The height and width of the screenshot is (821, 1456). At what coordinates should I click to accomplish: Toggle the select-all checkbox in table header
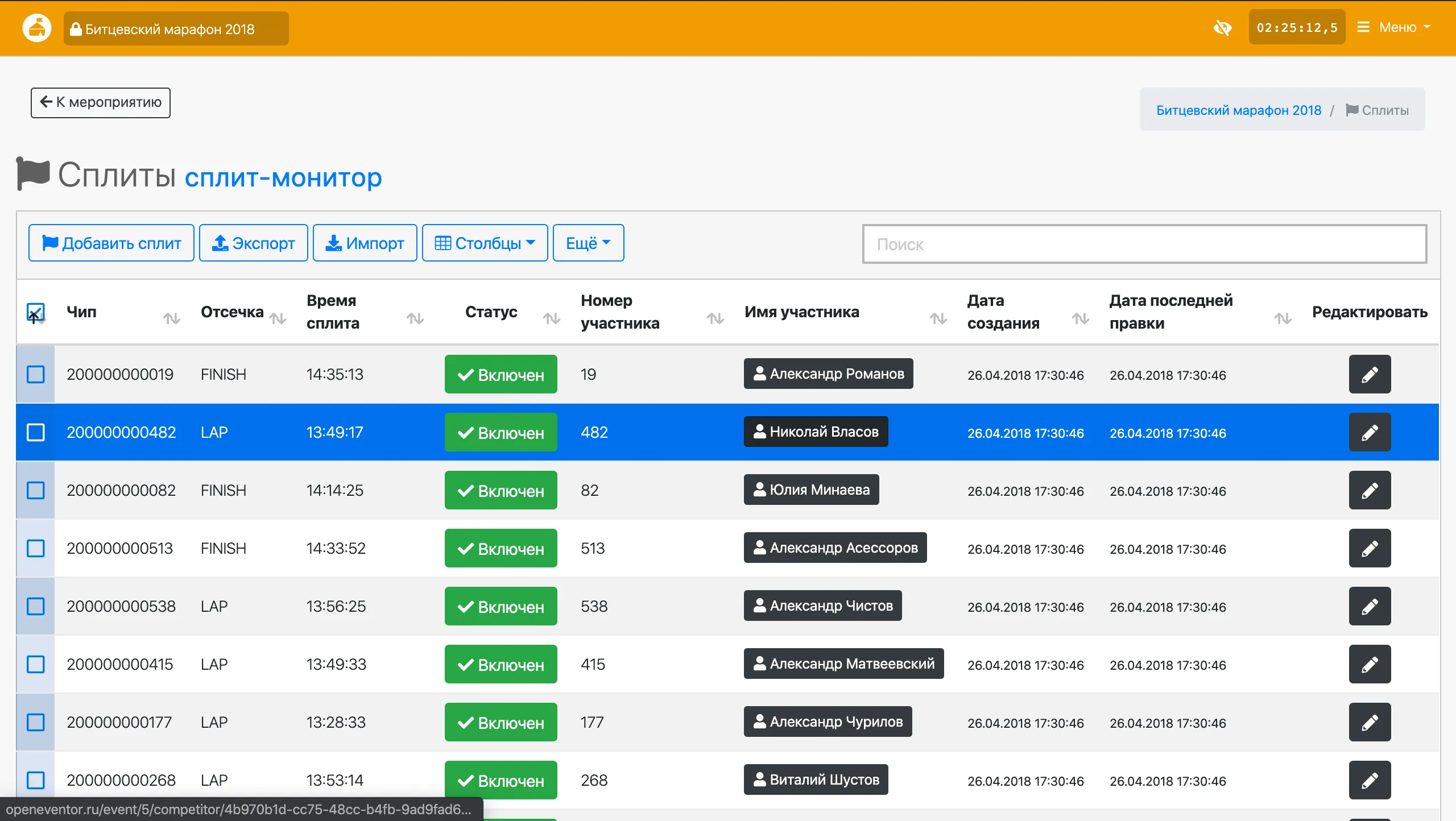[x=35, y=312]
